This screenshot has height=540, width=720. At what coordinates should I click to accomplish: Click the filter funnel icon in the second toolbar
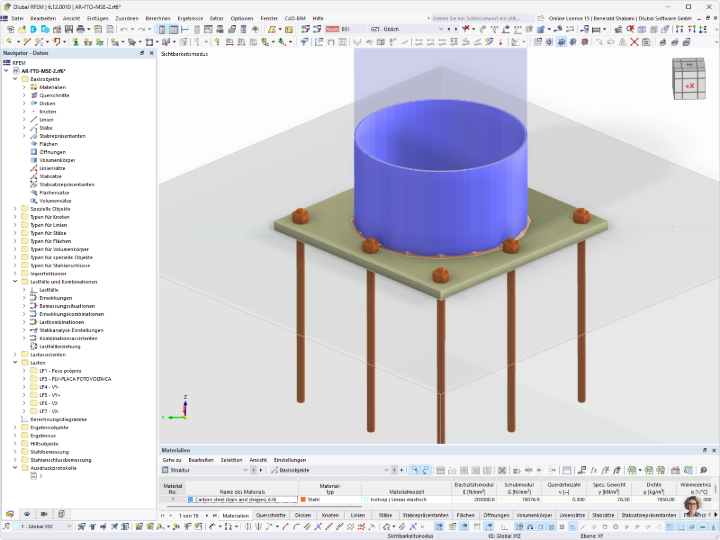pos(304,42)
